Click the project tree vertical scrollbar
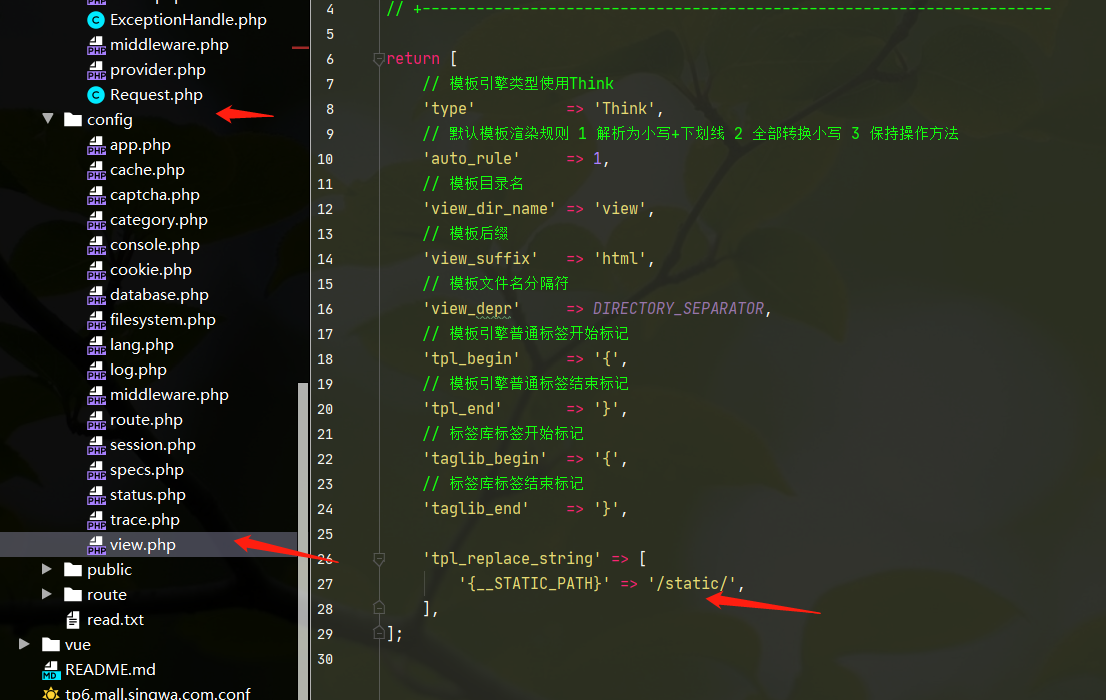Image resolution: width=1106 pixels, height=700 pixels. [303, 541]
